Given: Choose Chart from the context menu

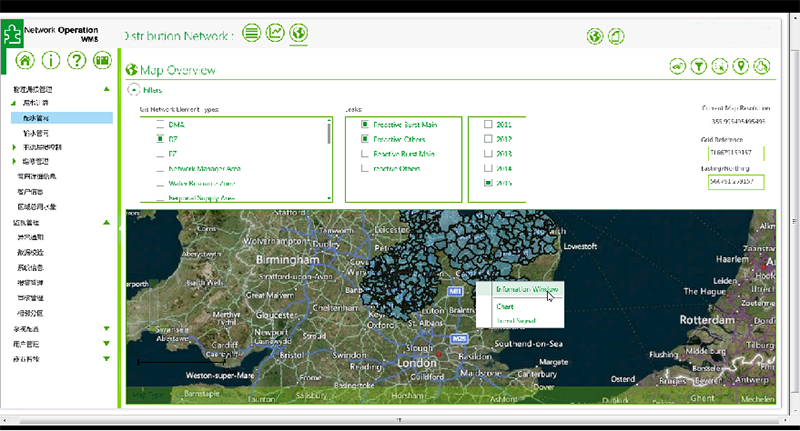Looking at the screenshot, I should pyautogui.click(x=505, y=305).
